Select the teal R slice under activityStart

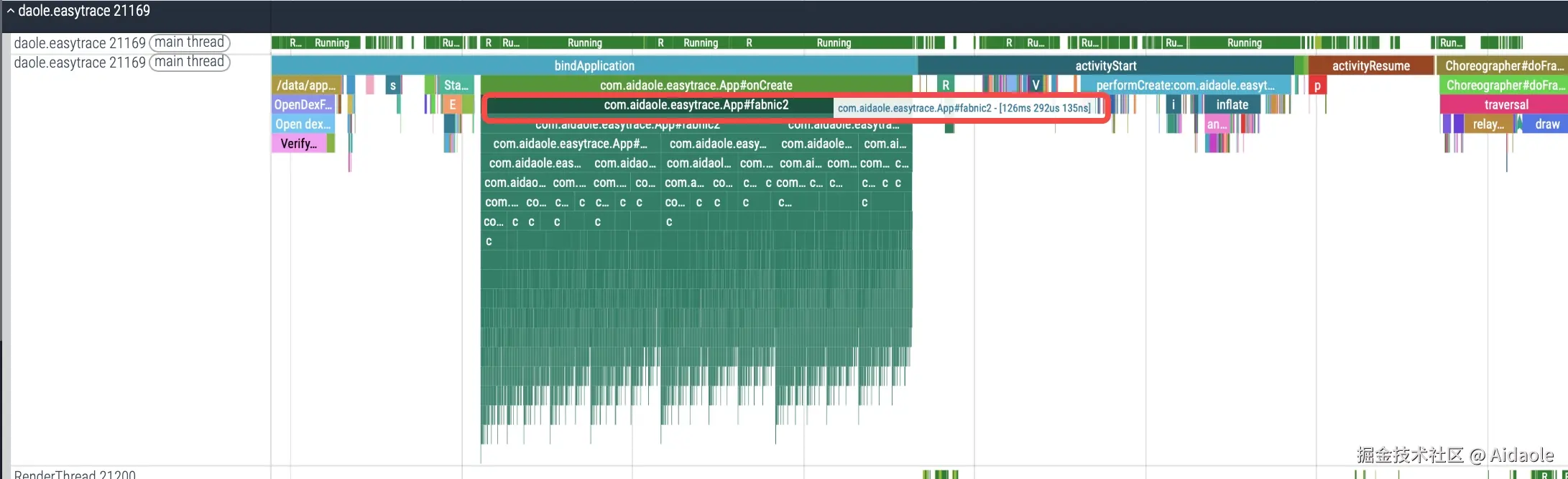point(946,85)
